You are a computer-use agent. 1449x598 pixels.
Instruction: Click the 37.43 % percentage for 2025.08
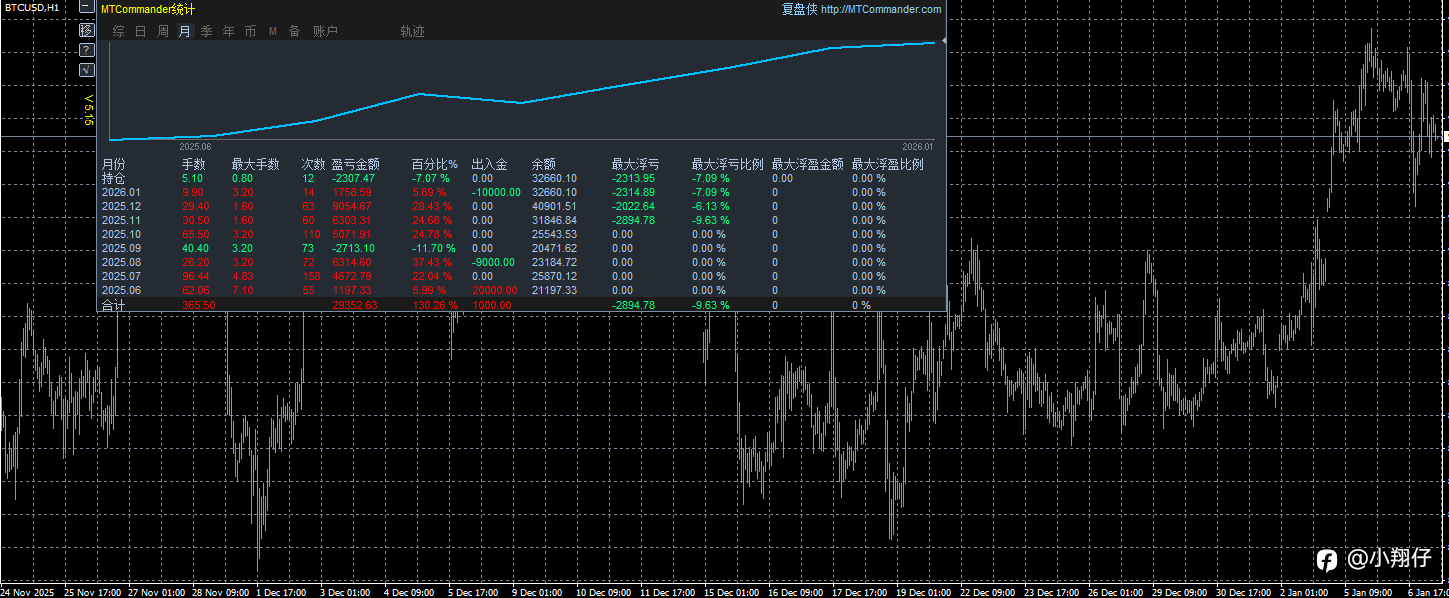[x=431, y=262]
